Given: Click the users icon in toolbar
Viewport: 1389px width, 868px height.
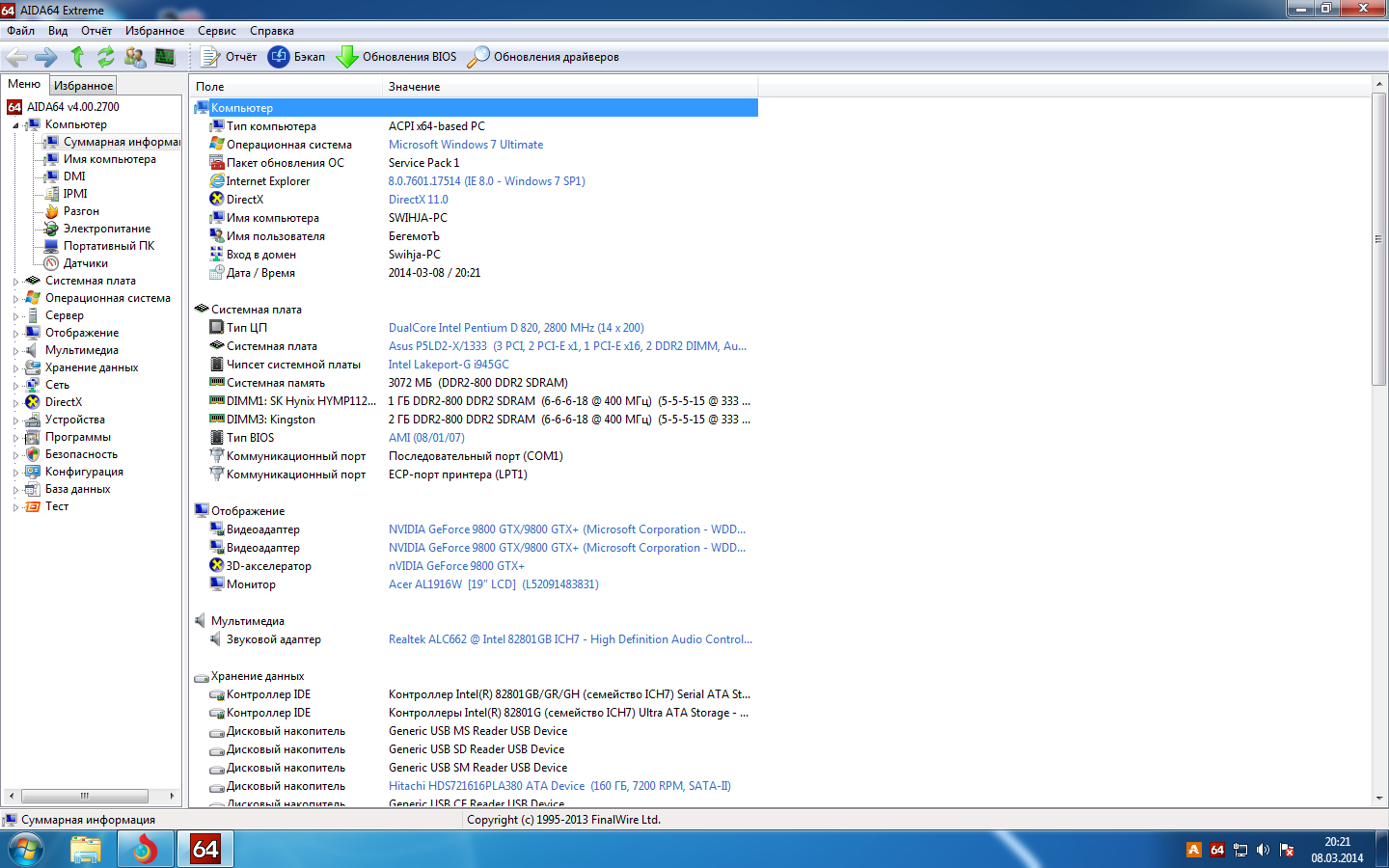Looking at the screenshot, I should tap(135, 57).
